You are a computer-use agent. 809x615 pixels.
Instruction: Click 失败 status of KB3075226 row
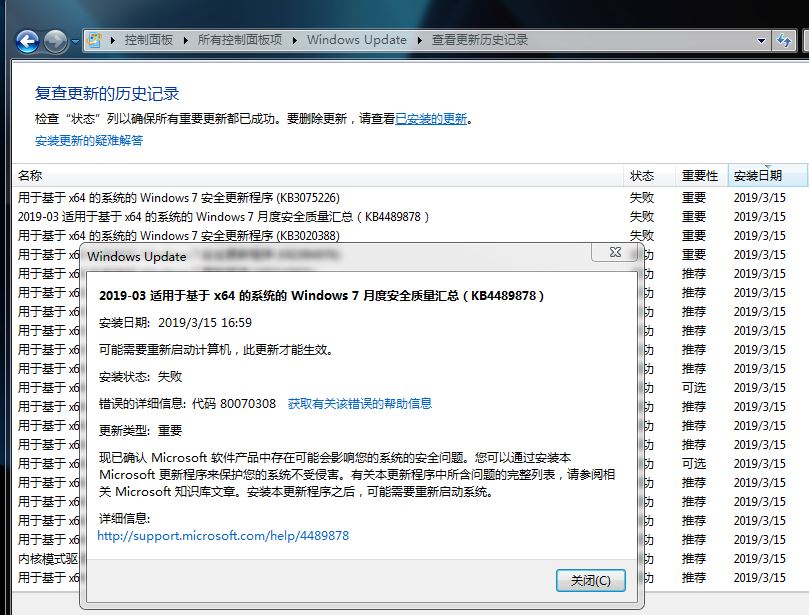point(642,198)
